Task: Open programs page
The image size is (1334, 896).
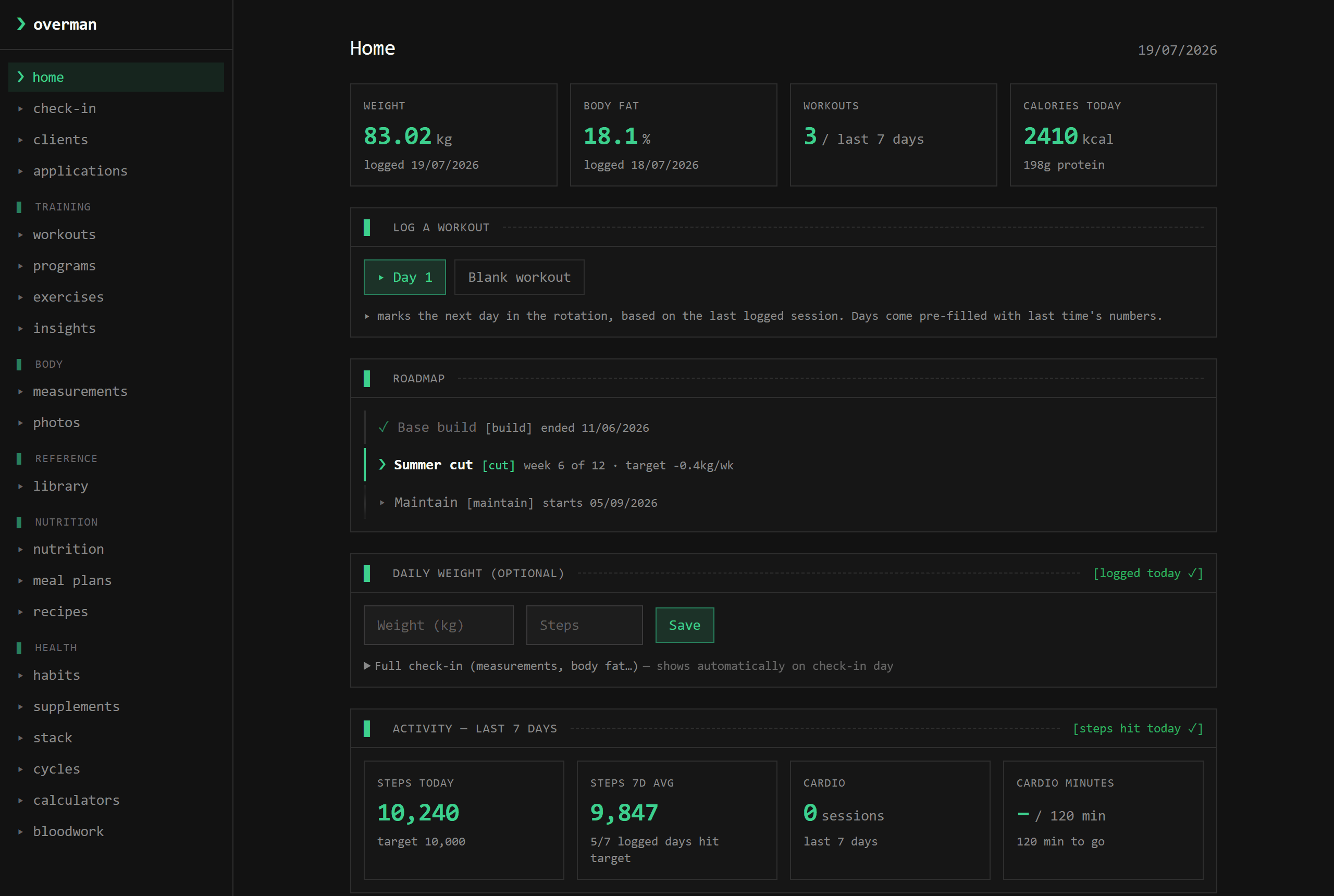Action: pyautogui.click(x=116, y=266)
